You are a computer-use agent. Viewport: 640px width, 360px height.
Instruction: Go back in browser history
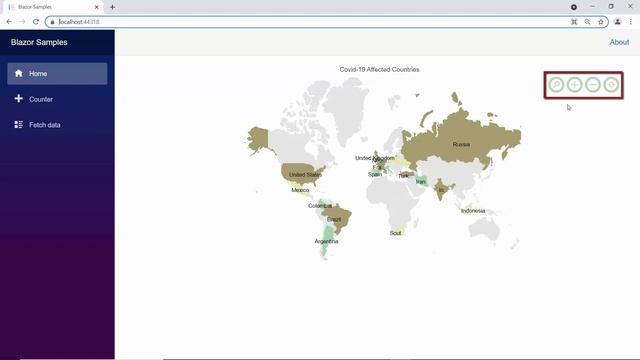tap(9, 22)
